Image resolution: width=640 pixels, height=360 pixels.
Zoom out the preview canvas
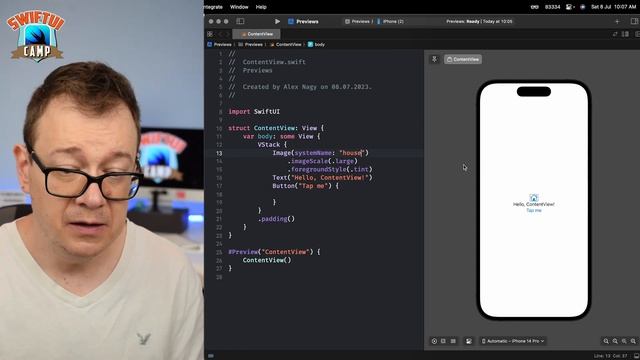click(606, 341)
